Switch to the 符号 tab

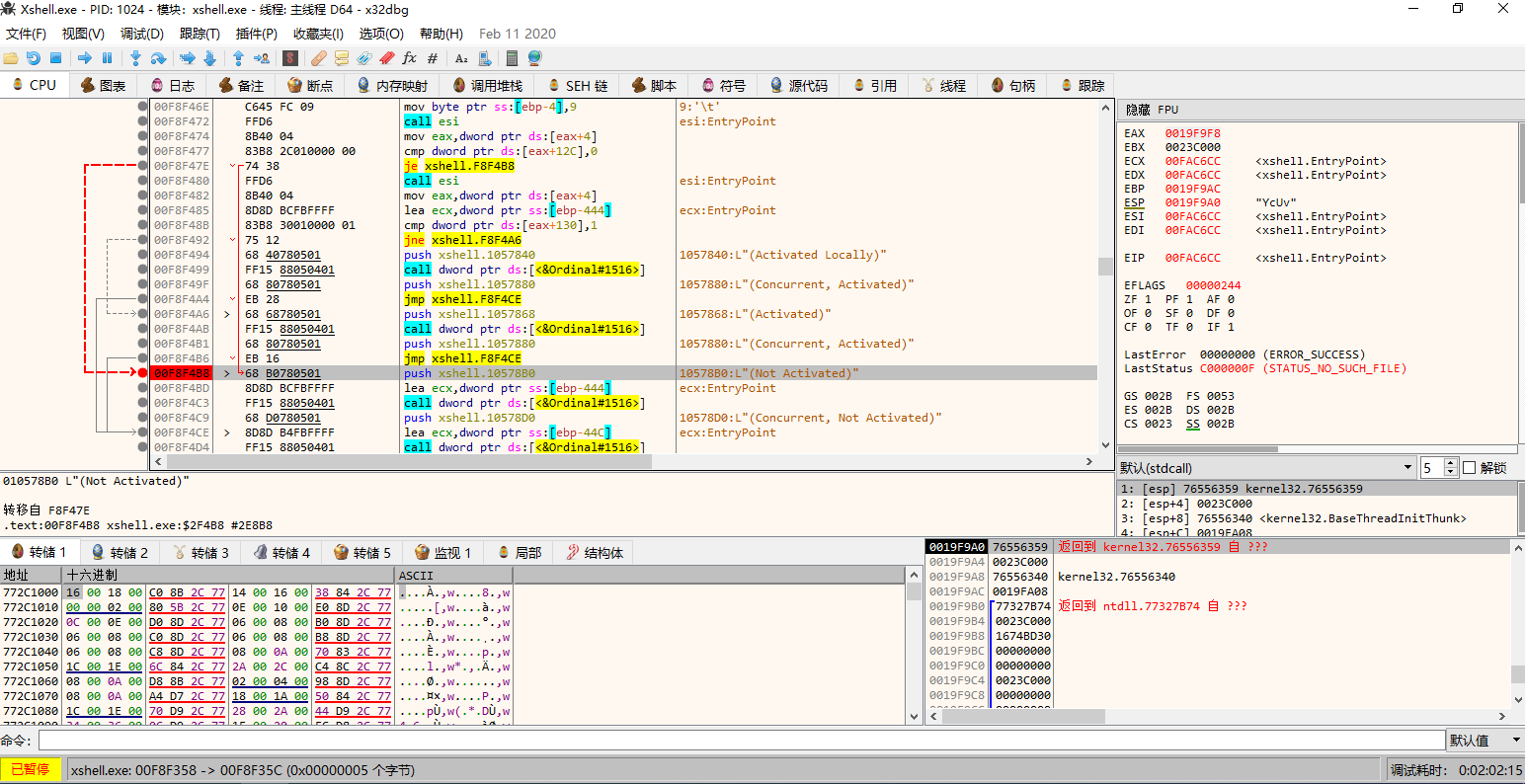click(723, 86)
